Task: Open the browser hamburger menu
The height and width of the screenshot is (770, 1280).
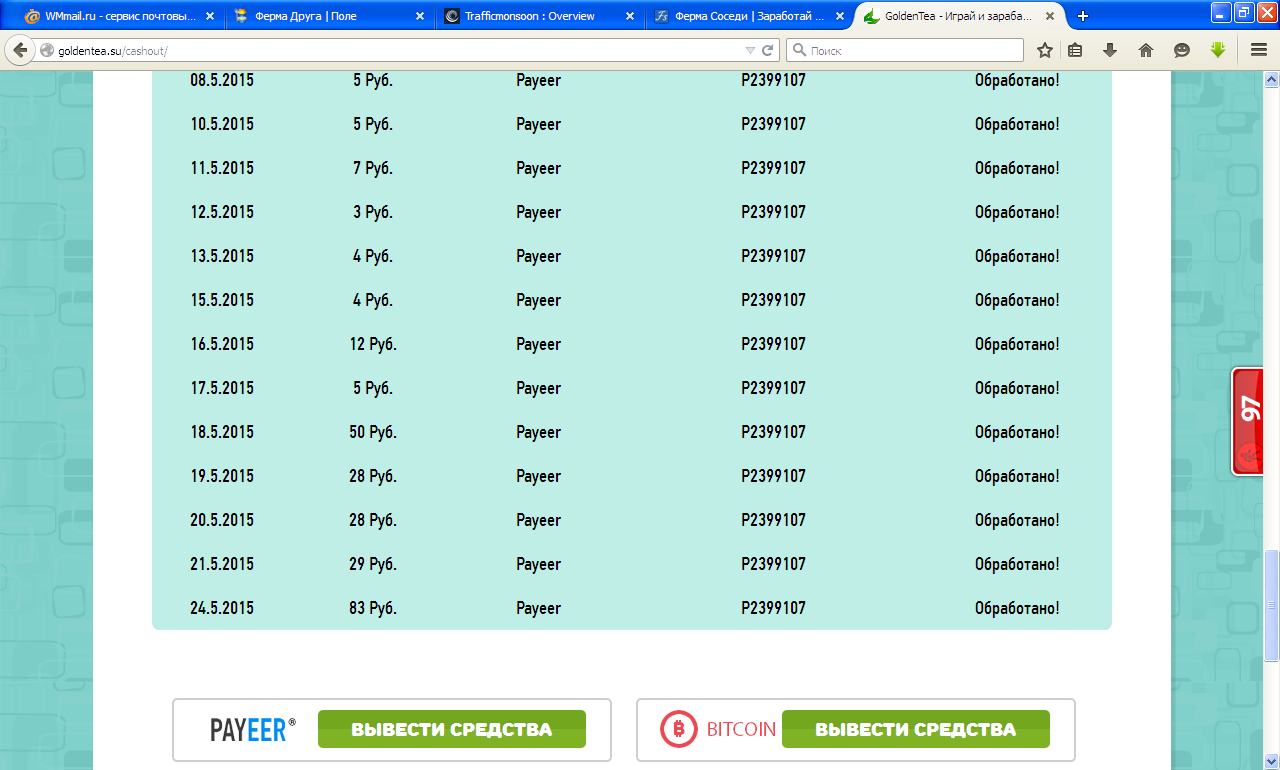Action: point(1259,50)
